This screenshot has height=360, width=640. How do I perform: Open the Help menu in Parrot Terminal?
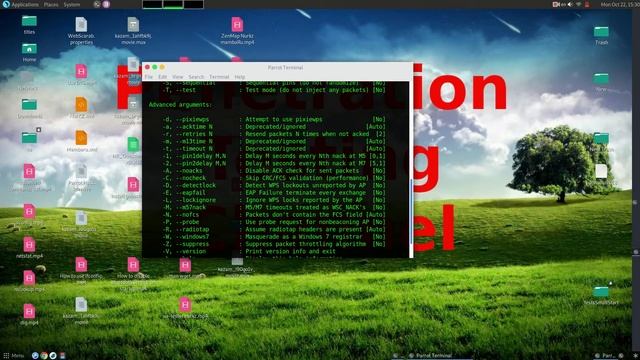(x=240, y=77)
